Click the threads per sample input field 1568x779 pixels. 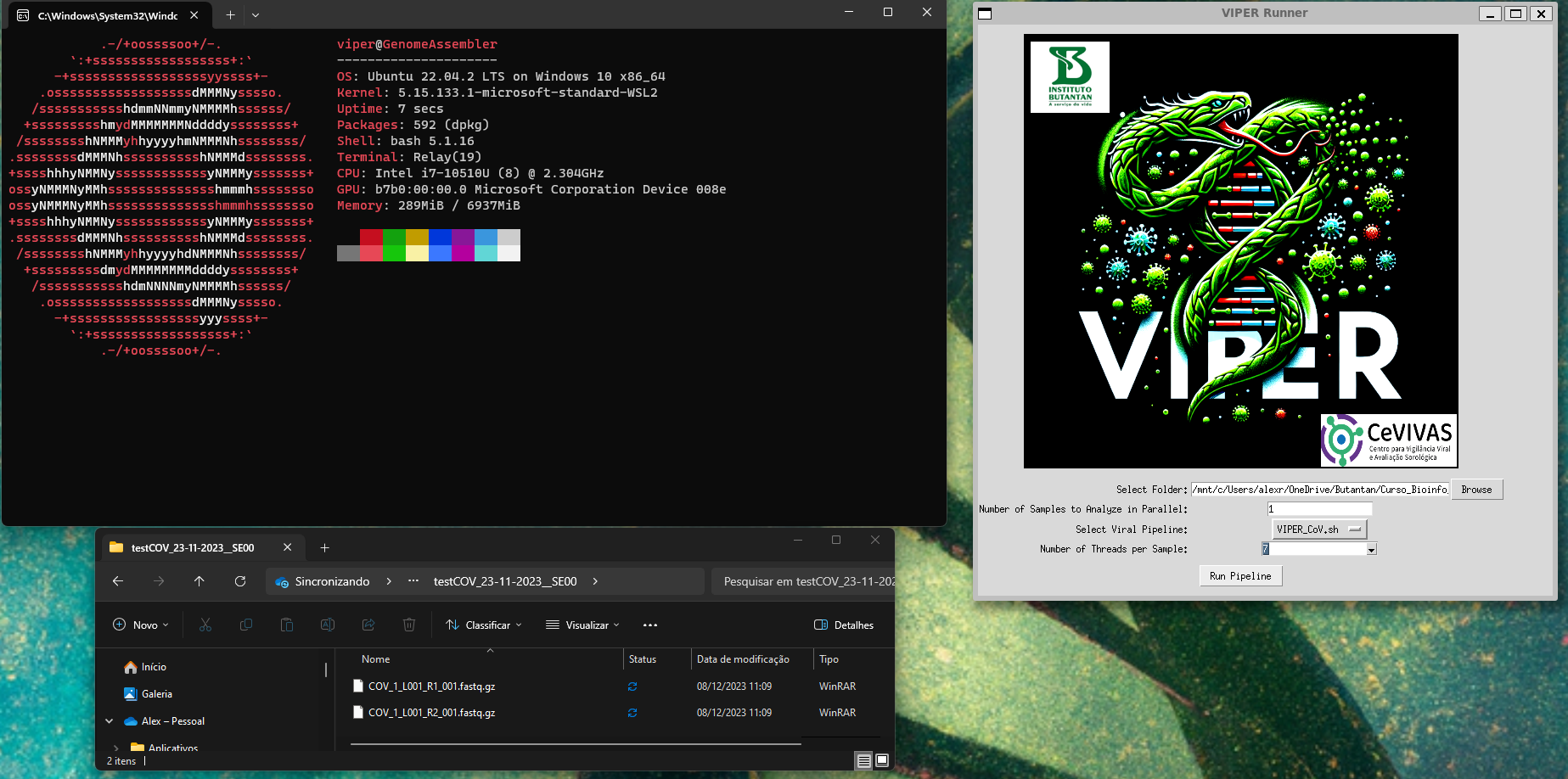(x=1313, y=550)
